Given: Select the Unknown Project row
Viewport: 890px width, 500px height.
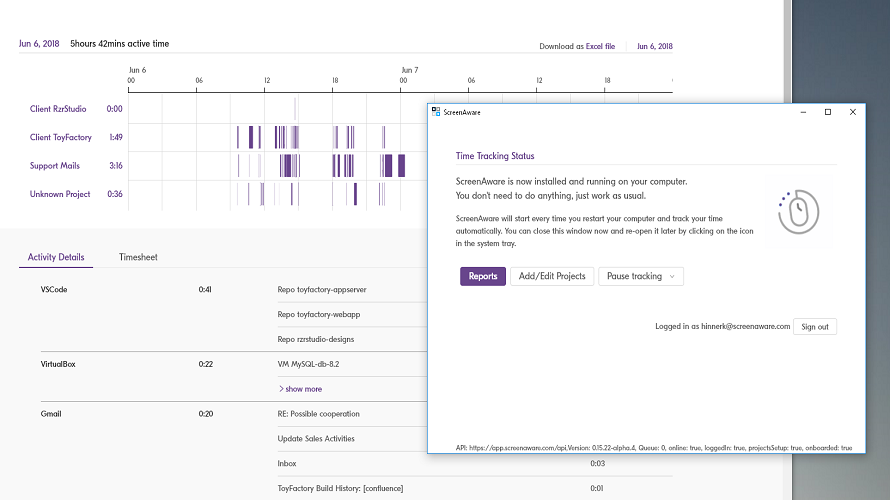Looking at the screenshot, I should click(60, 194).
